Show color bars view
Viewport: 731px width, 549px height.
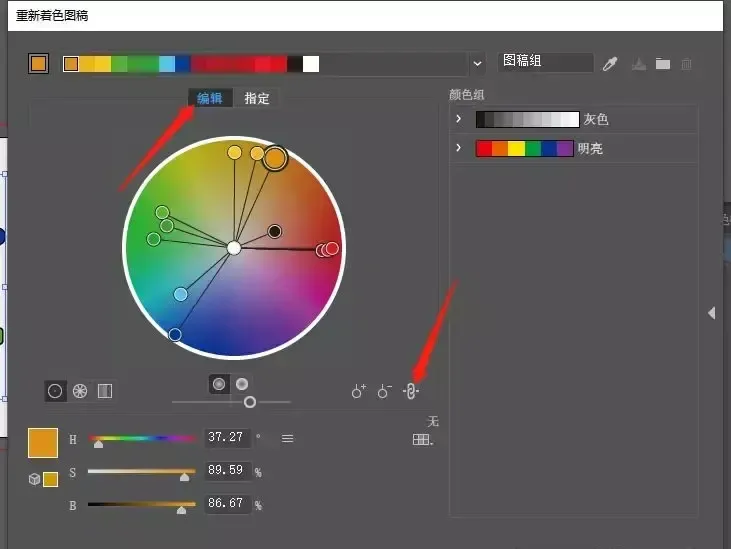coord(105,391)
